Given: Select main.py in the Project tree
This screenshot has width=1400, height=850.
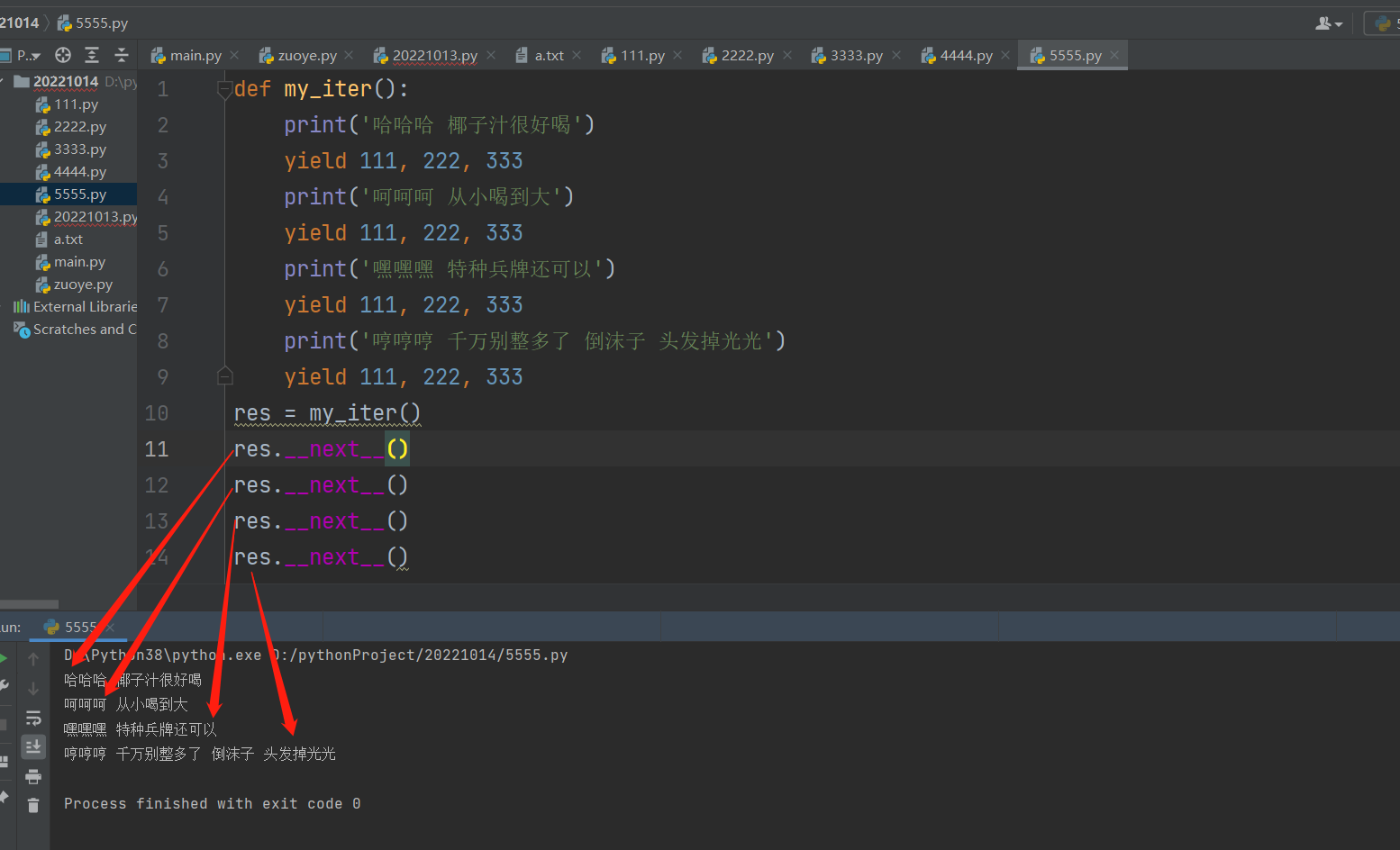Looking at the screenshot, I should click(x=68, y=262).
